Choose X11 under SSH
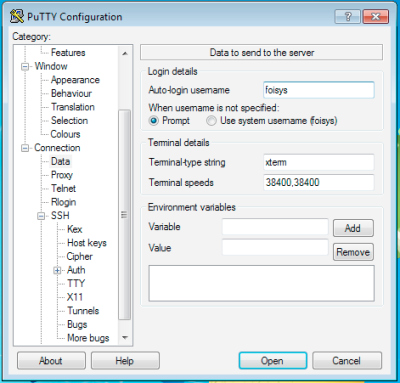 click(x=75, y=297)
